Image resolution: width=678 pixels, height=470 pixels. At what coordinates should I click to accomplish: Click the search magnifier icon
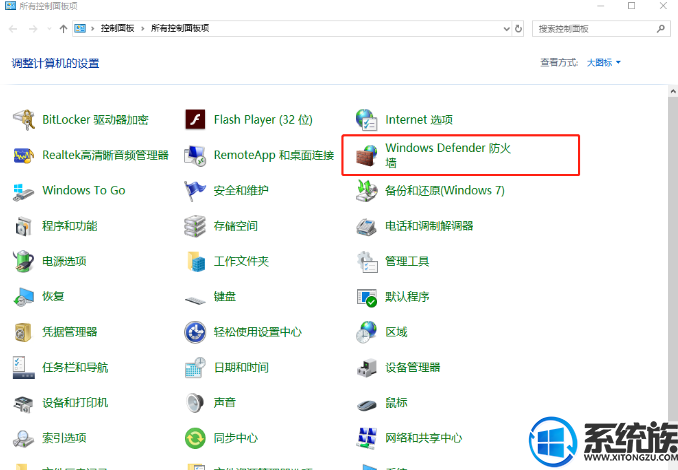[x=661, y=29]
